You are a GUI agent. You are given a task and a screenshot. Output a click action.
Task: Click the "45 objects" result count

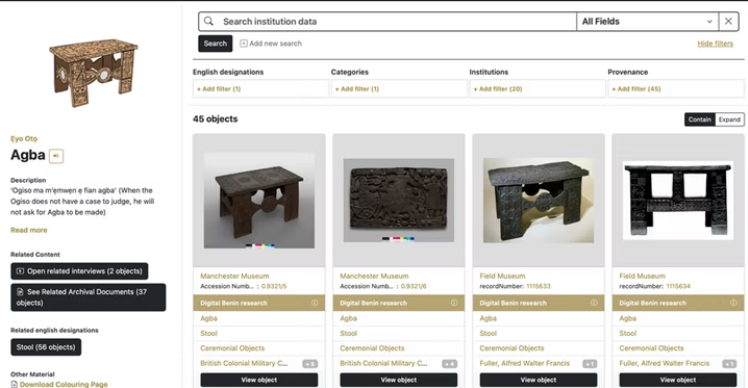point(215,119)
